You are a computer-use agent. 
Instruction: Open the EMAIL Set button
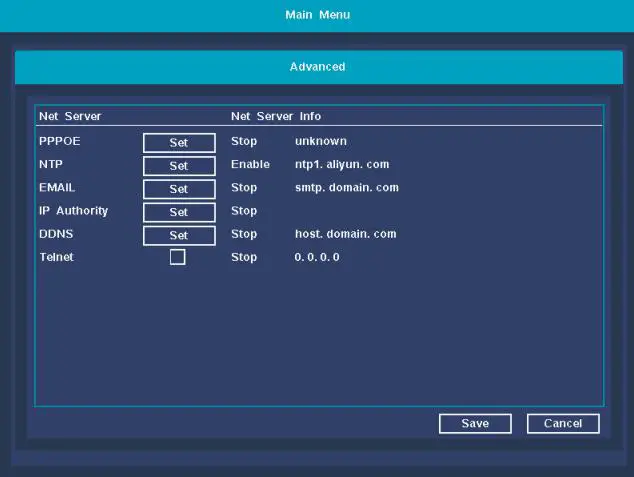pos(179,189)
